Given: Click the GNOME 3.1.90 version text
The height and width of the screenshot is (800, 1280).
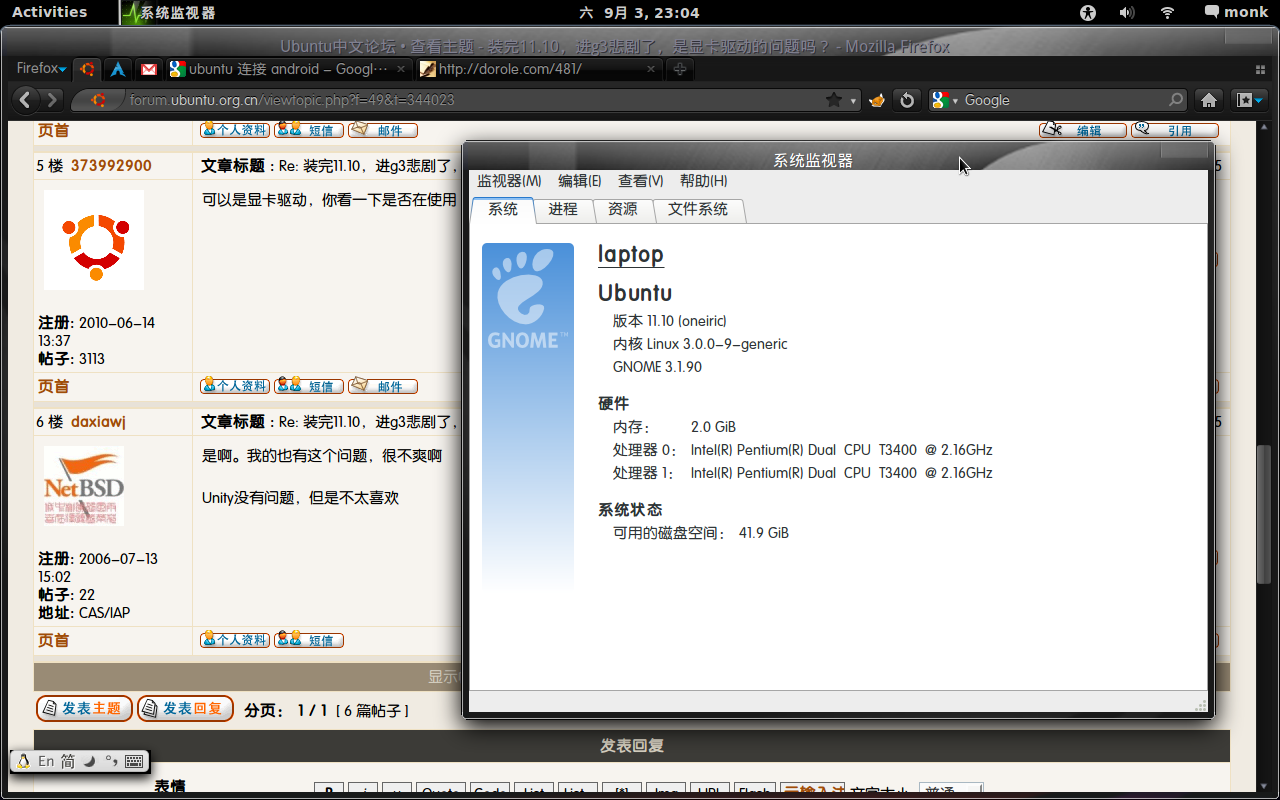Looking at the screenshot, I should 657,367.
